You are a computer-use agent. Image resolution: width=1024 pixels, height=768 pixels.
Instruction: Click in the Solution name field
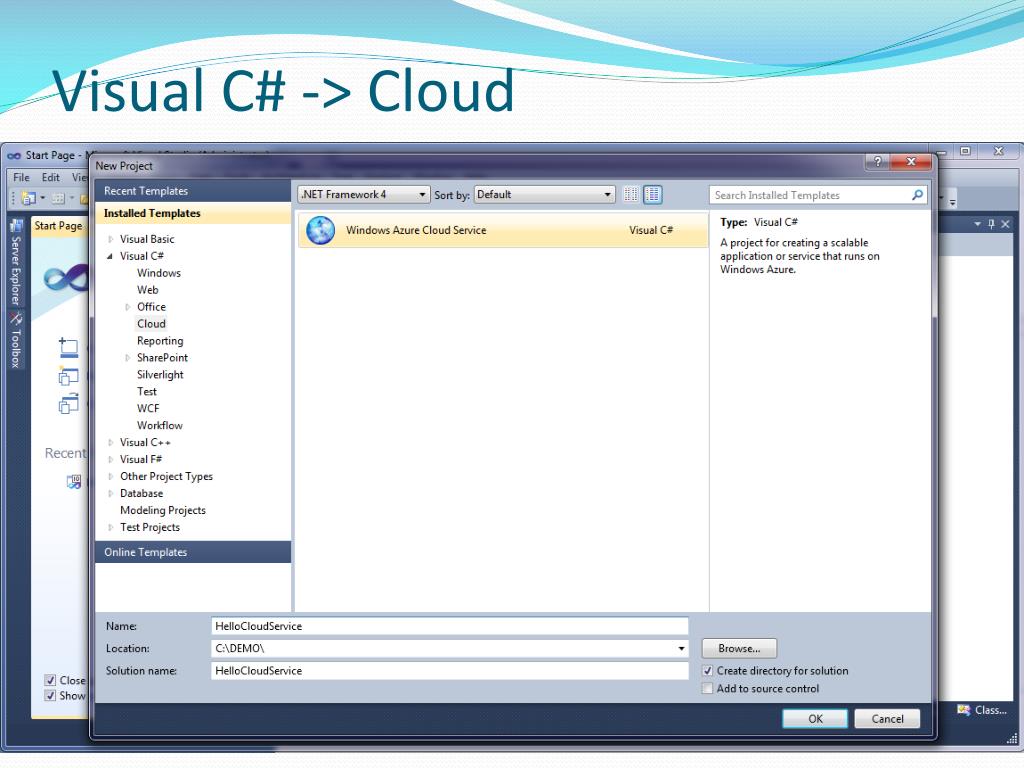coord(450,671)
